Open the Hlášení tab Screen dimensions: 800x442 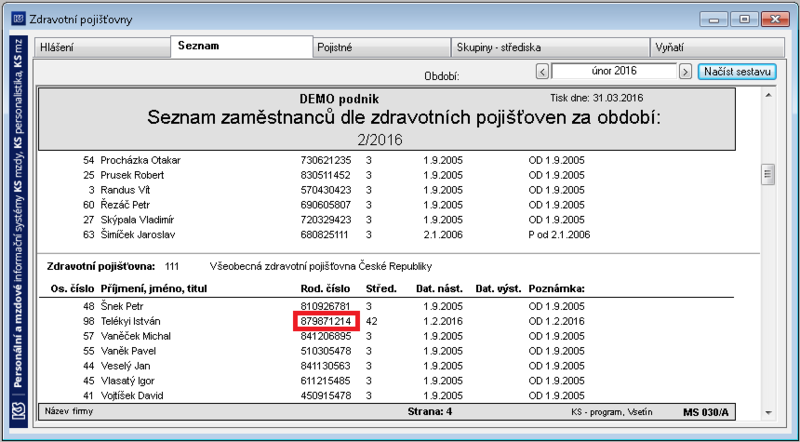click(102, 47)
